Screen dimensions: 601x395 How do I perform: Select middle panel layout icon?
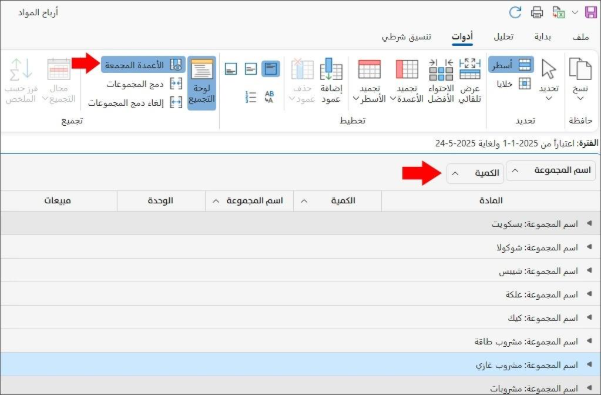pyautogui.click(x=251, y=69)
